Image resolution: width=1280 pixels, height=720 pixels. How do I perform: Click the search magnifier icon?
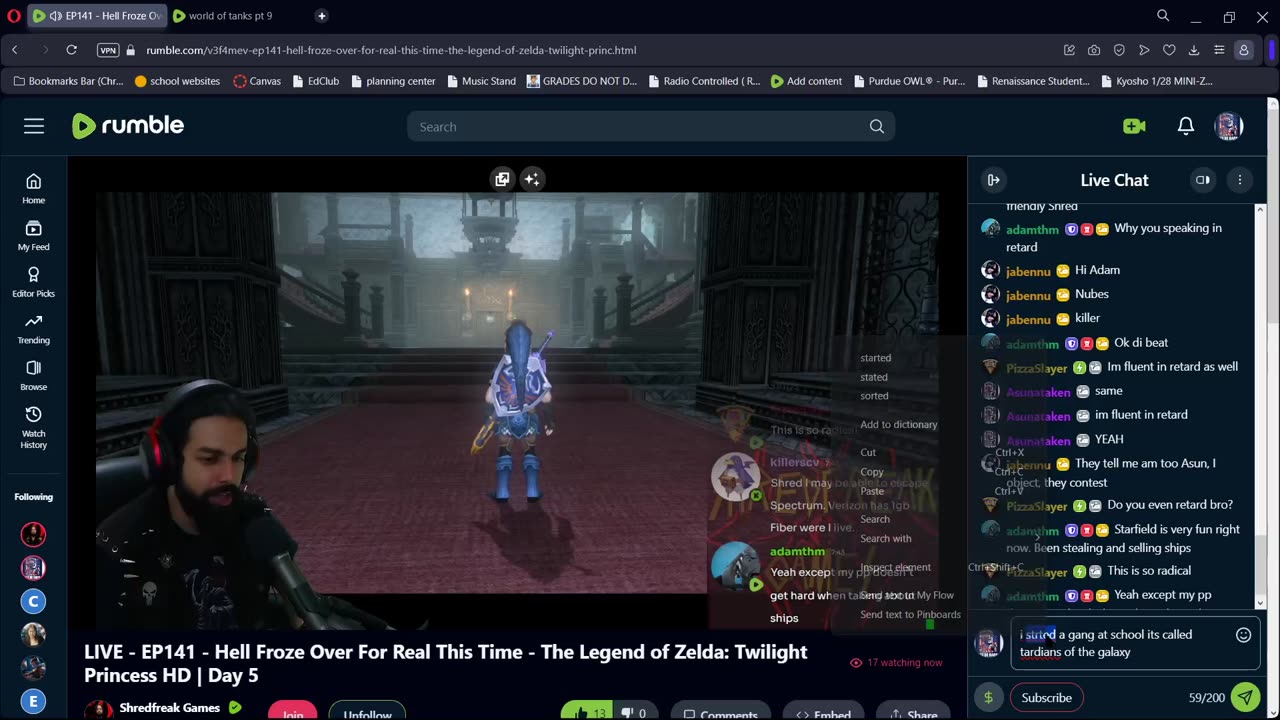pyautogui.click(x=877, y=127)
